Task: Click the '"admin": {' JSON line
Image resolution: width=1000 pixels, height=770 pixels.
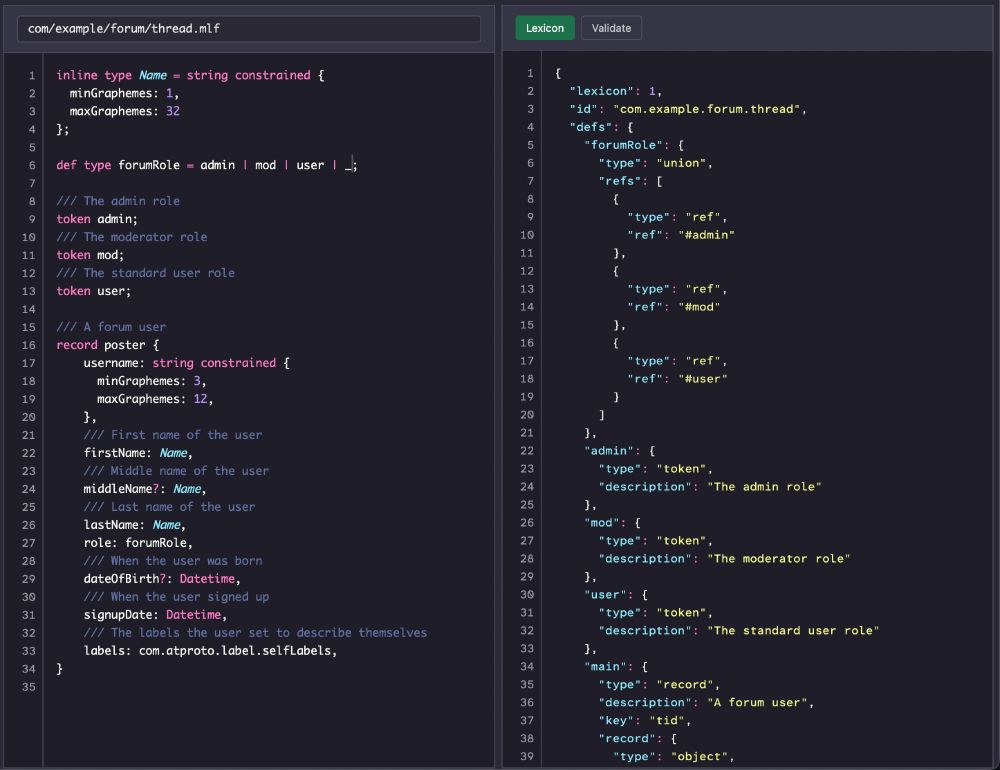Action: [x=619, y=451]
